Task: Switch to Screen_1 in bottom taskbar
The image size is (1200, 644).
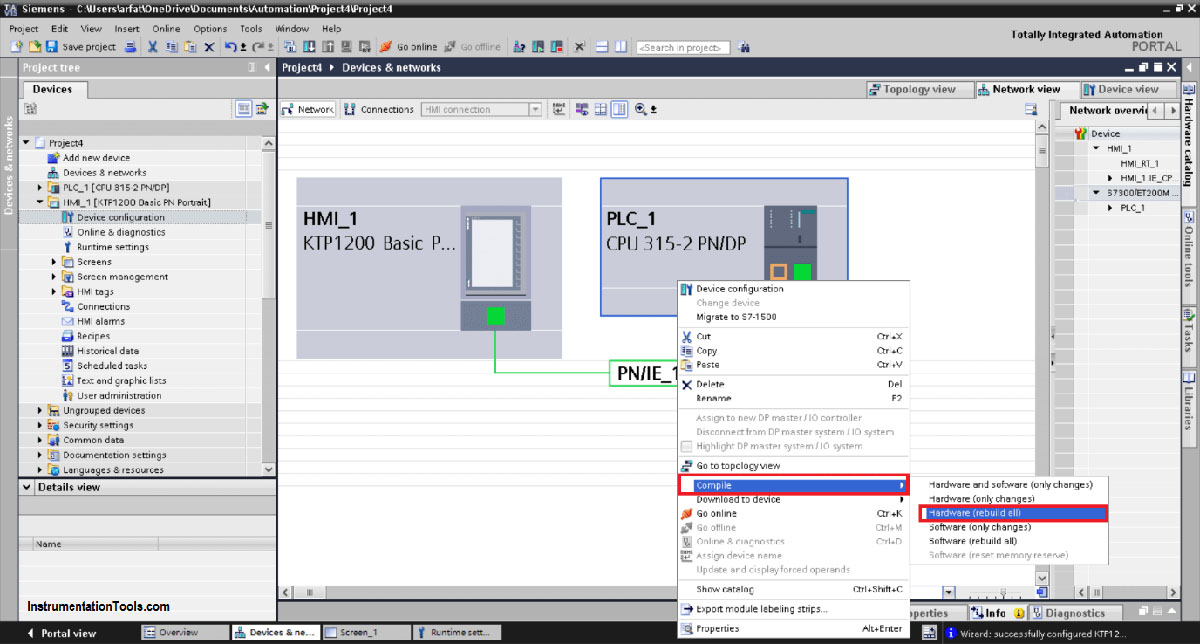Action: [365, 633]
